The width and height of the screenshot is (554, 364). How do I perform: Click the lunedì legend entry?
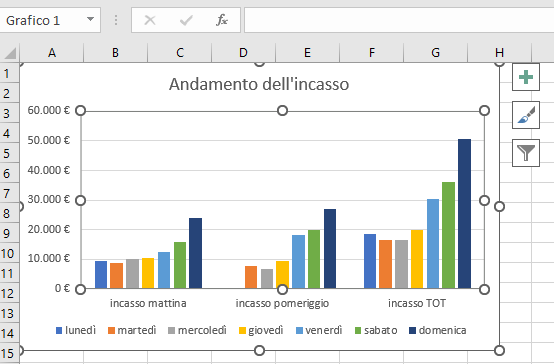[x=76, y=330]
